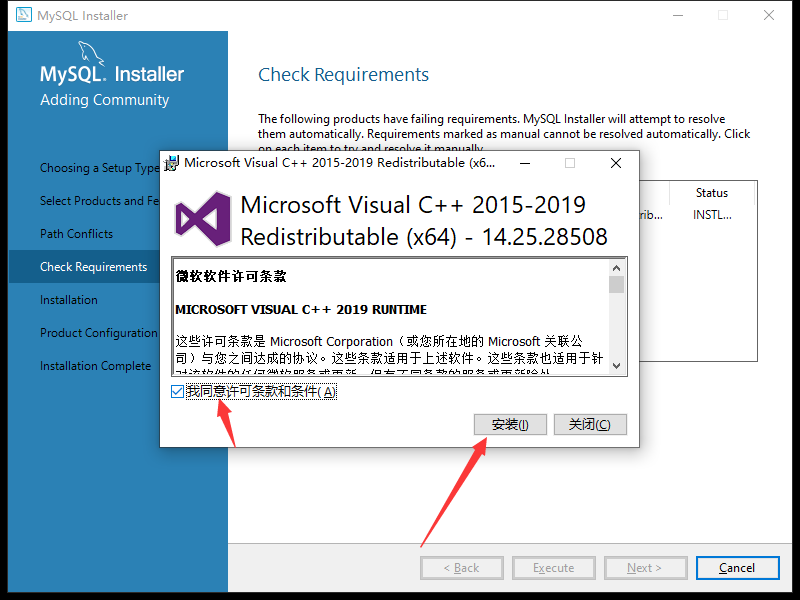Minimize the Visual C++ Redistributable dialog
800x600 pixels.
pos(524,163)
